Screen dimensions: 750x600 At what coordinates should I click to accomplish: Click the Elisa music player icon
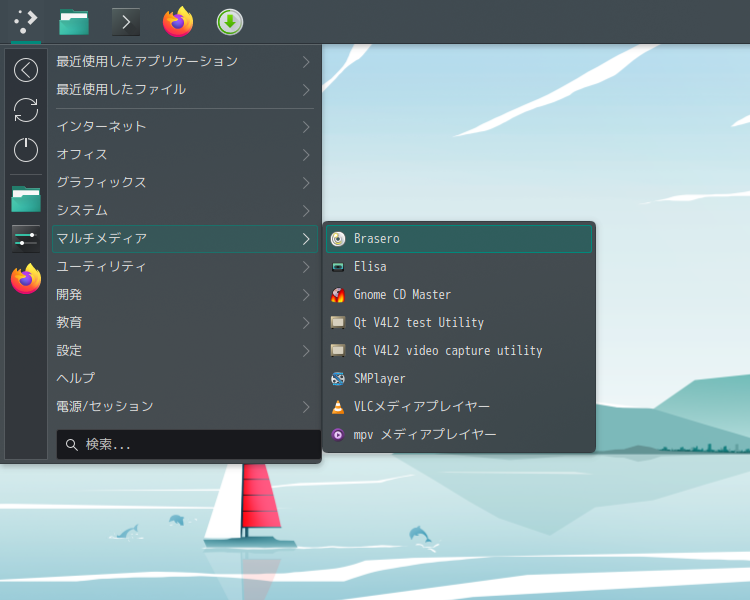[x=338, y=267]
